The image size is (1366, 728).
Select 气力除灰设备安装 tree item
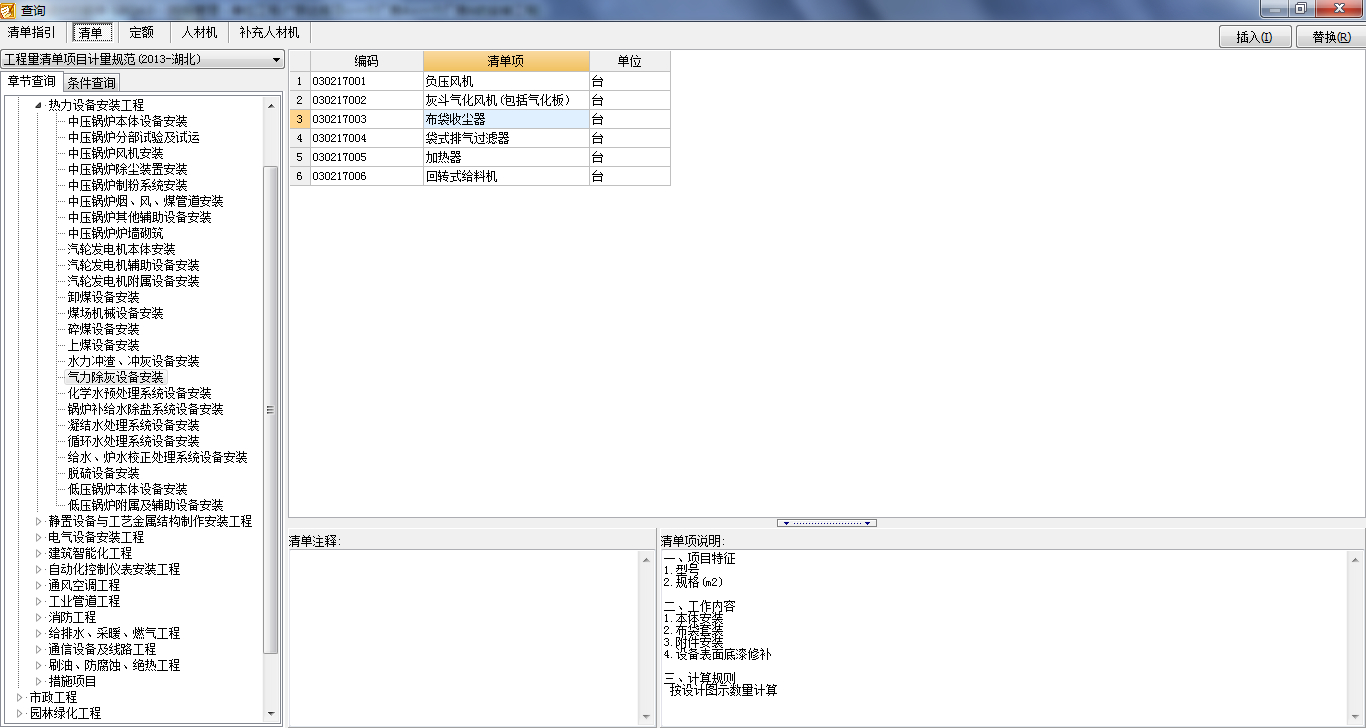115,377
